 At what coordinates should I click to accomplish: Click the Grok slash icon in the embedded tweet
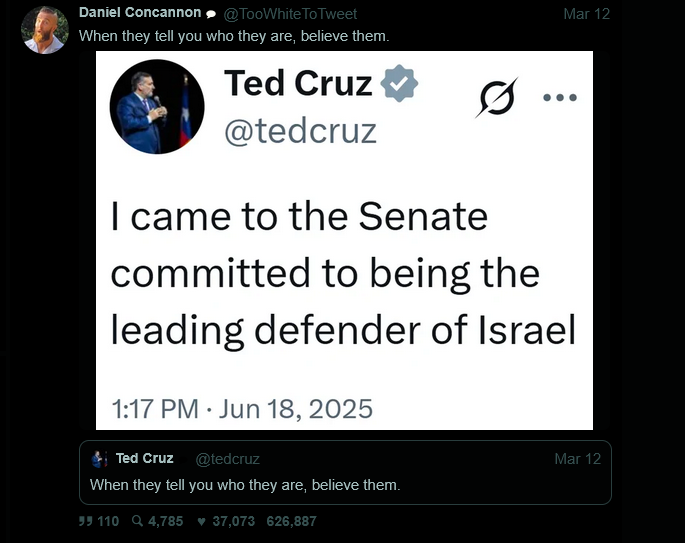click(497, 98)
